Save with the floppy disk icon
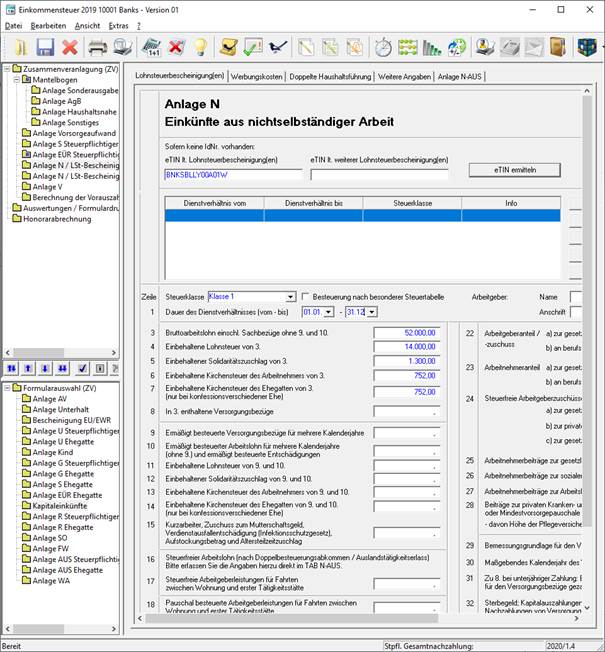Image resolution: width=605 pixels, height=652 pixels. pos(45,47)
